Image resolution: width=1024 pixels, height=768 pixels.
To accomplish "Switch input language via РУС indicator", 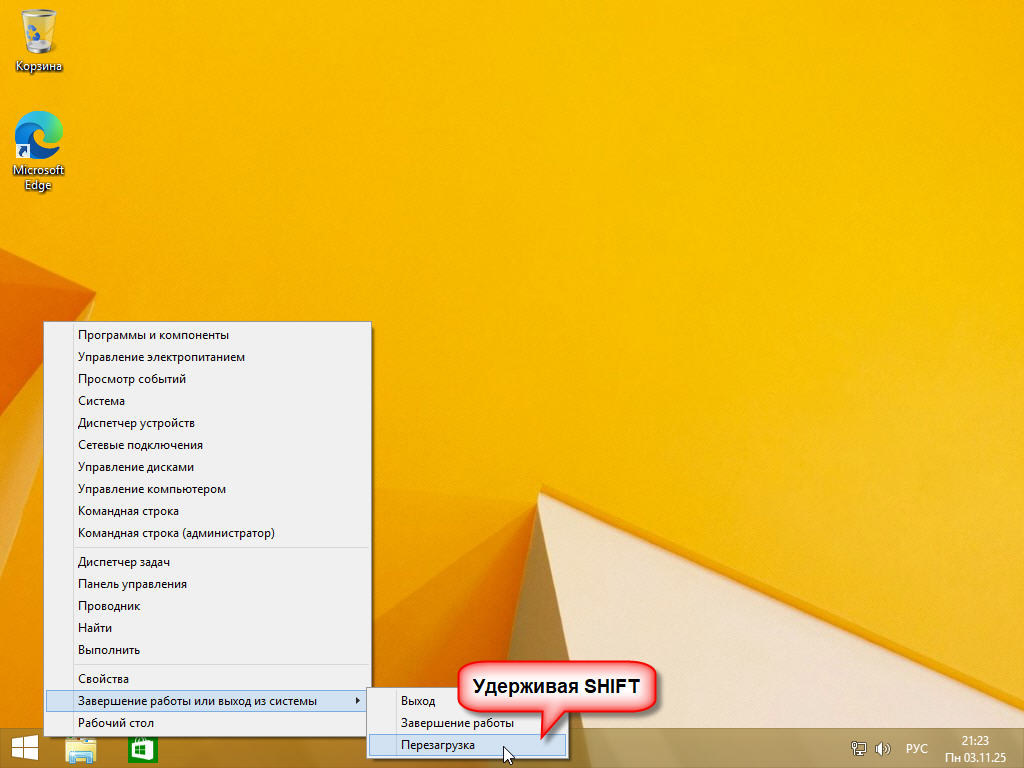I will 916,749.
